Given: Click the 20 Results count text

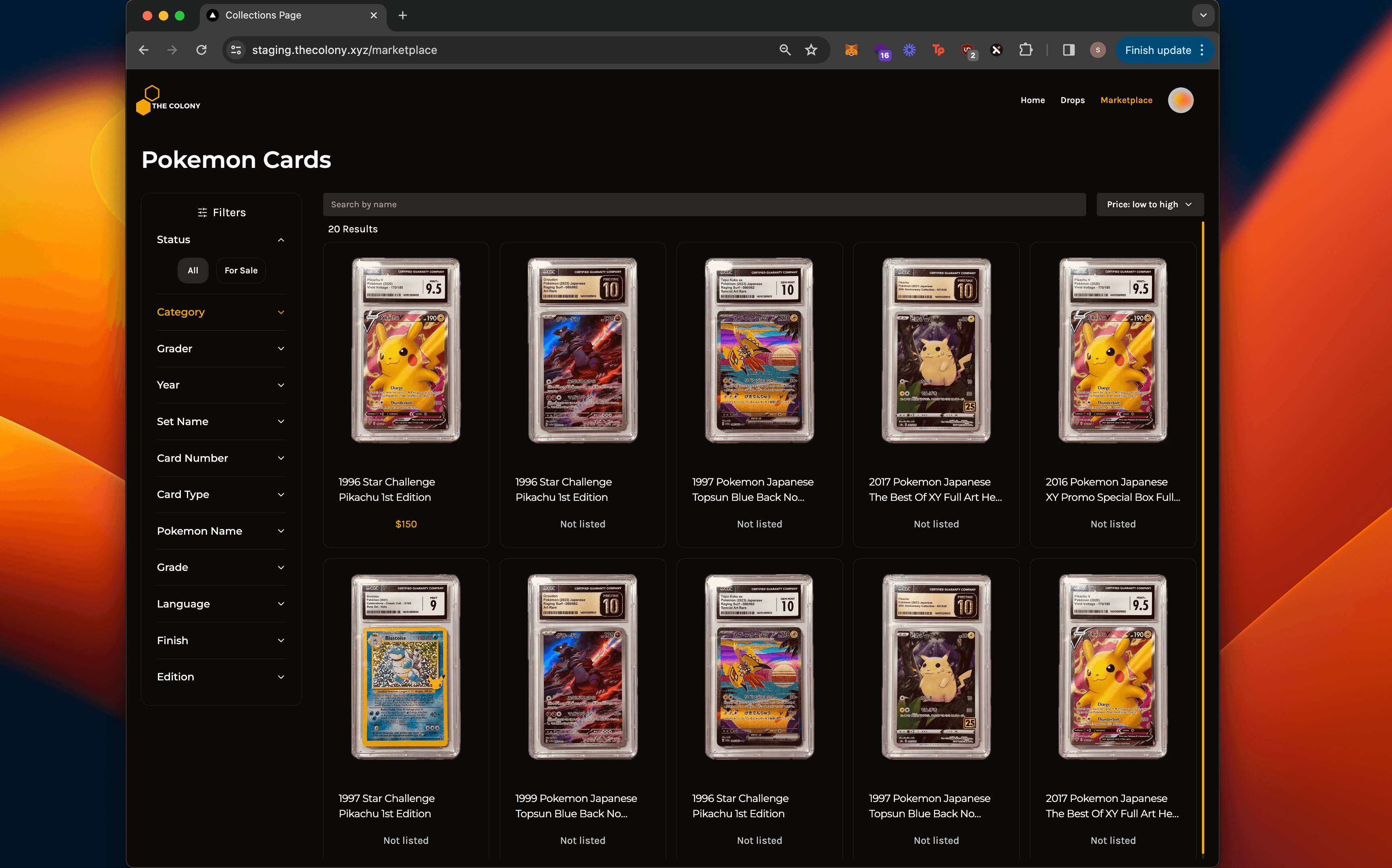Looking at the screenshot, I should pos(352,229).
